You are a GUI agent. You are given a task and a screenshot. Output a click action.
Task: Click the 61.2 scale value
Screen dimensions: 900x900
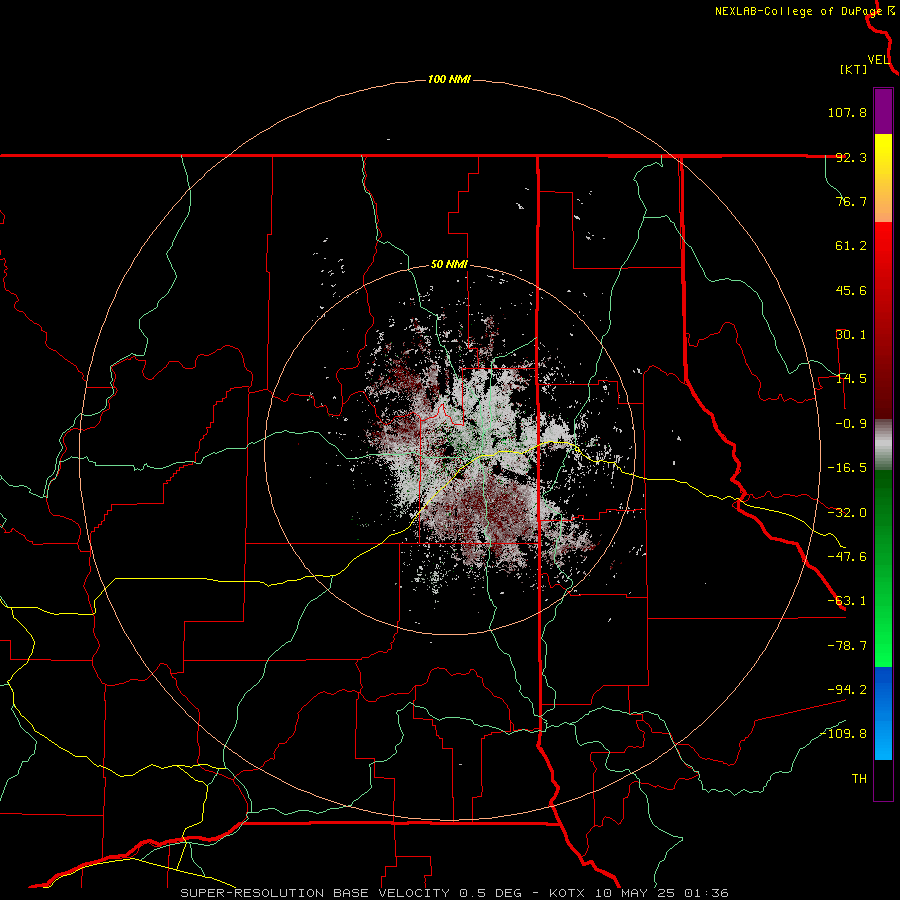[851, 246]
